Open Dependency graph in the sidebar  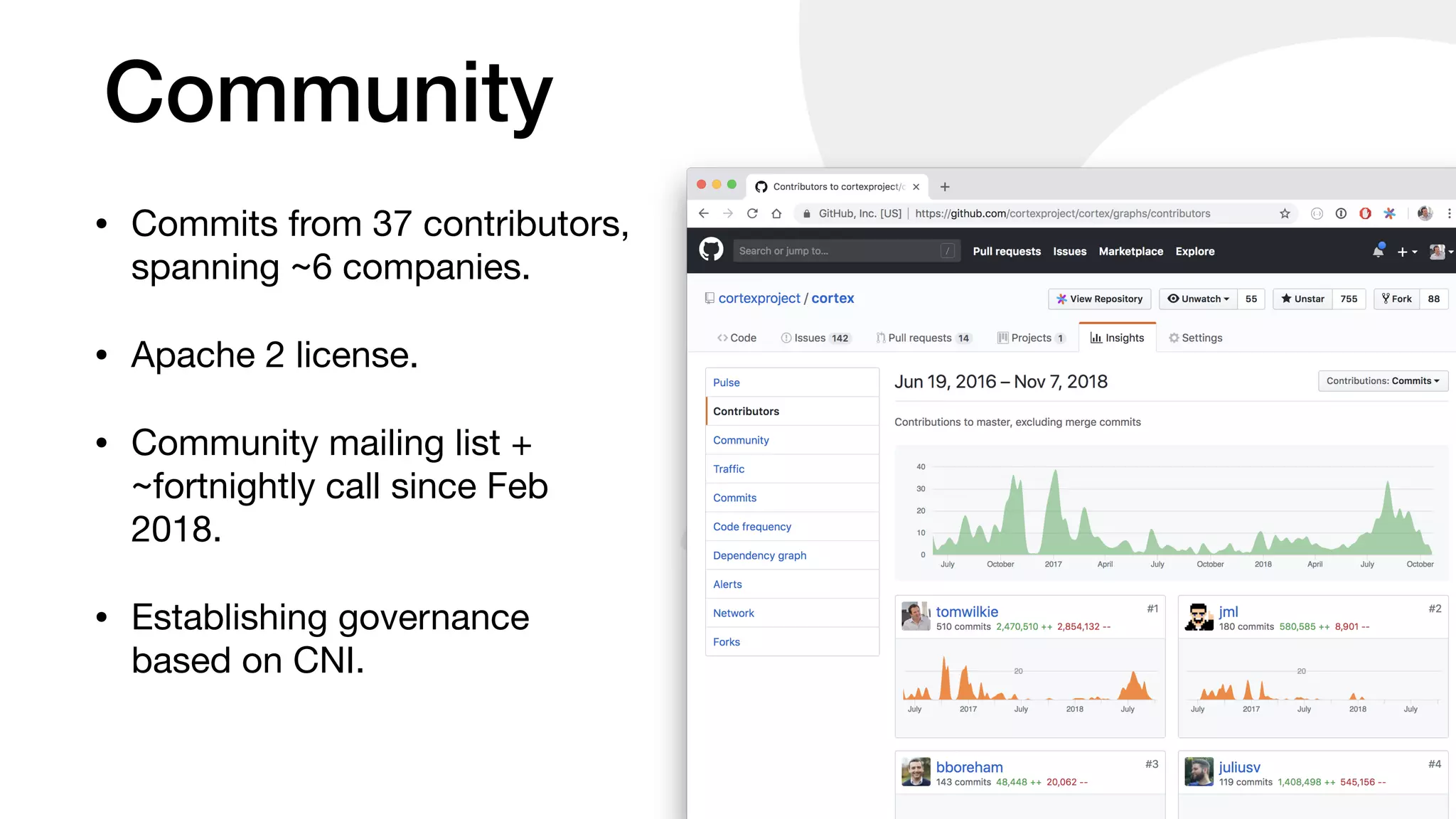(x=792, y=555)
